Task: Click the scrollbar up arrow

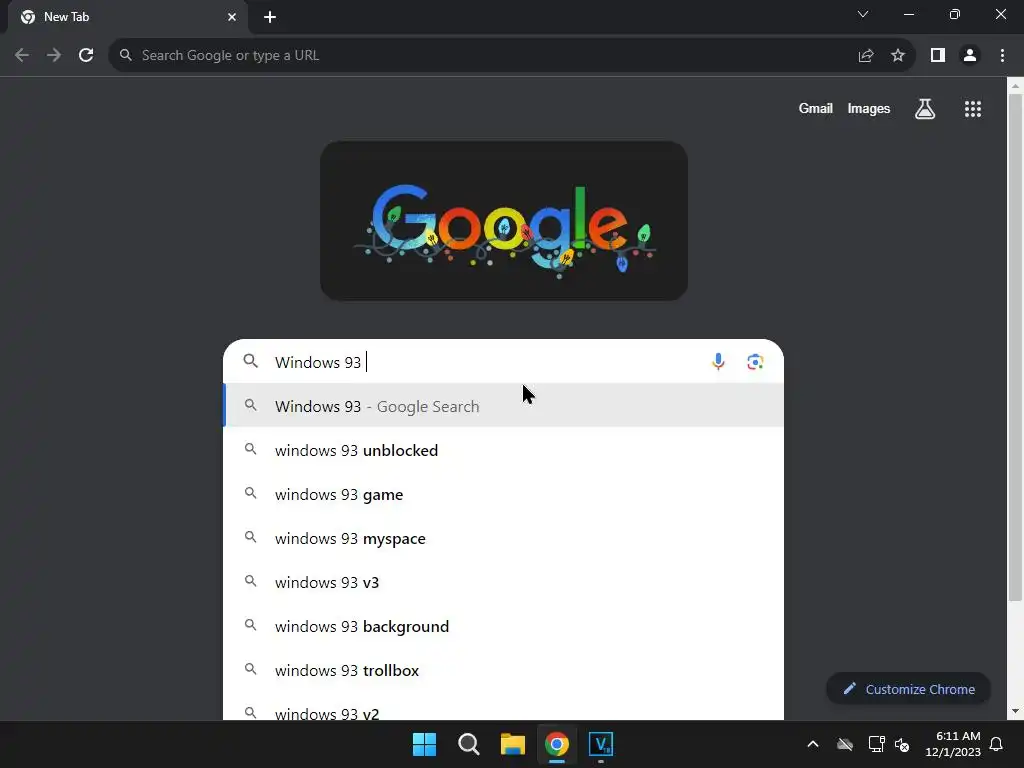Action: tap(1015, 85)
